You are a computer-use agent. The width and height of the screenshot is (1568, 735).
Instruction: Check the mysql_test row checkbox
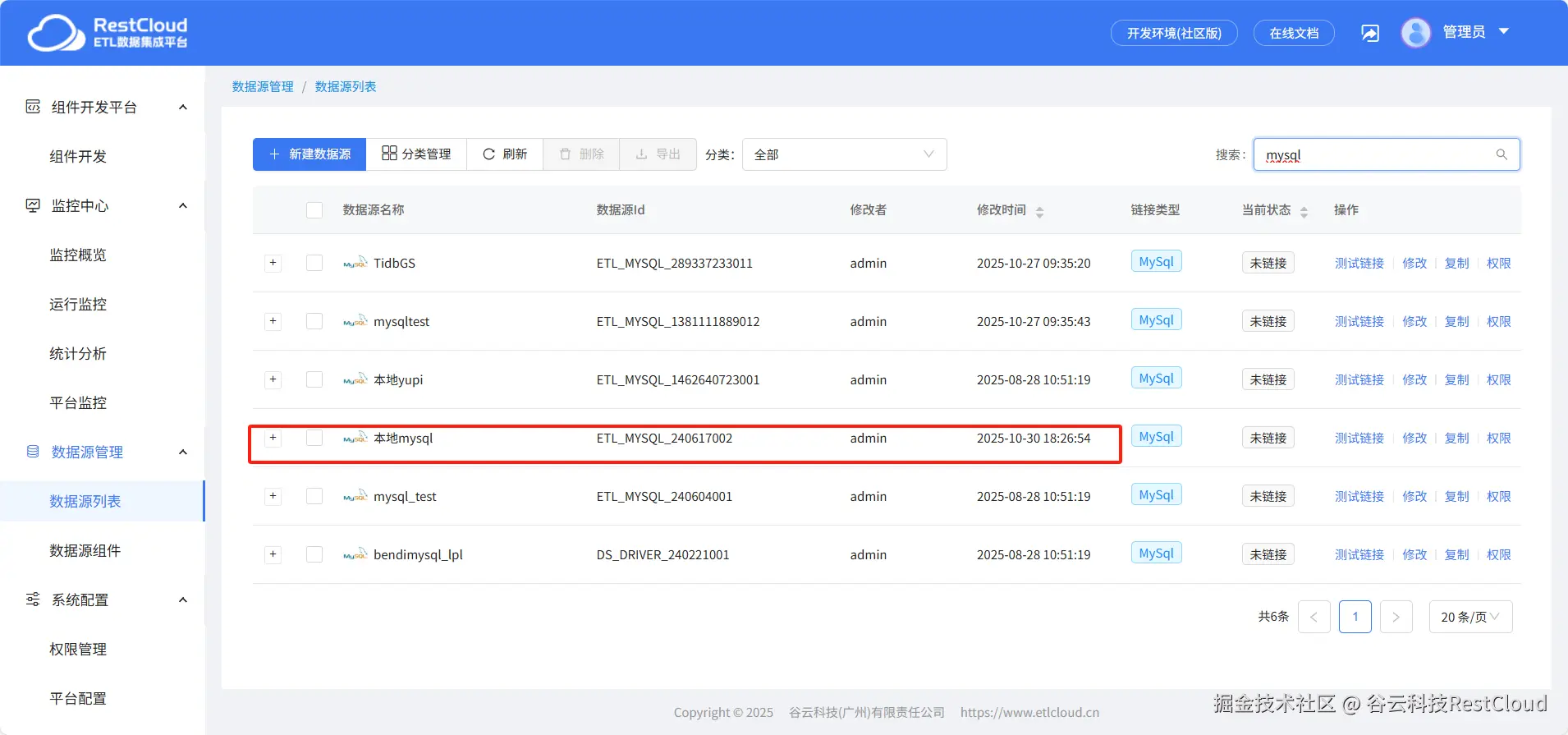pyautogui.click(x=314, y=496)
